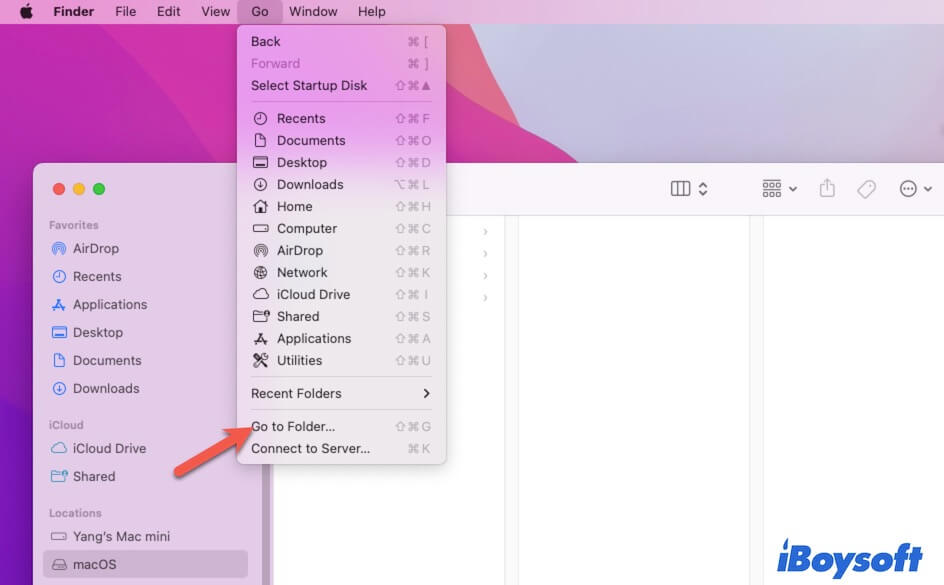Click the Shared folder icon in Go menu
Viewport: 944px width, 585px height.
261,316
